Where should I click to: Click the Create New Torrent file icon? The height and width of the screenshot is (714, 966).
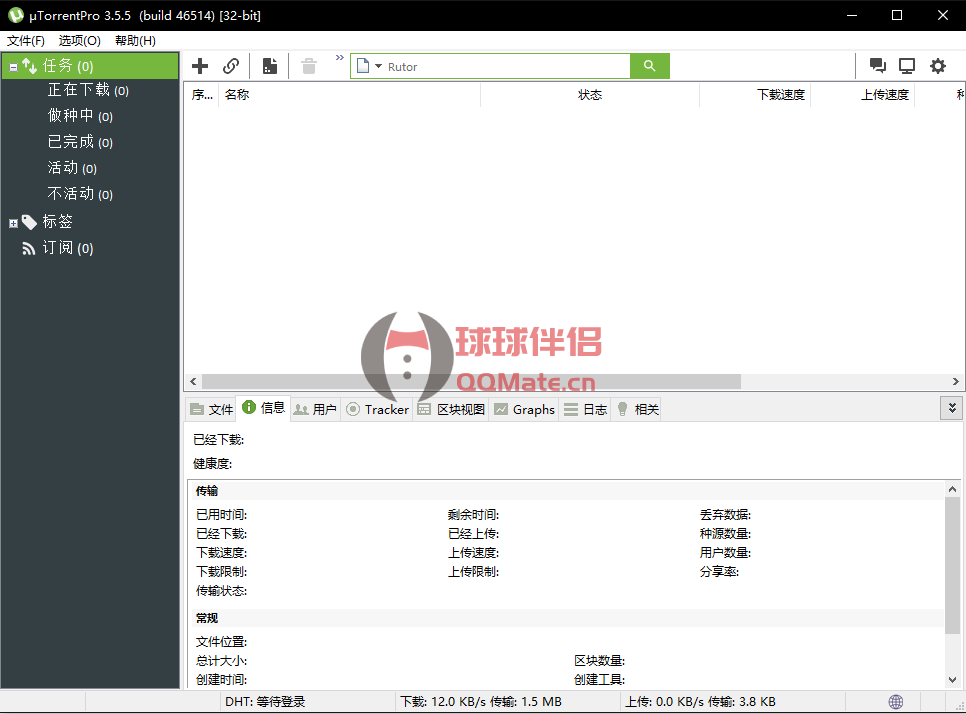[270, 66]
